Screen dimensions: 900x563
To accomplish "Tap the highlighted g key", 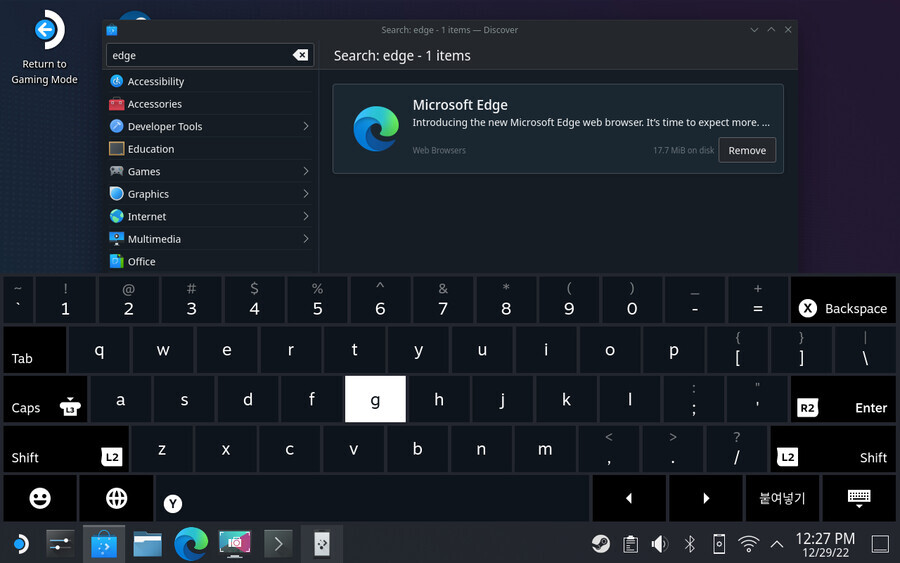I will 375,399.
